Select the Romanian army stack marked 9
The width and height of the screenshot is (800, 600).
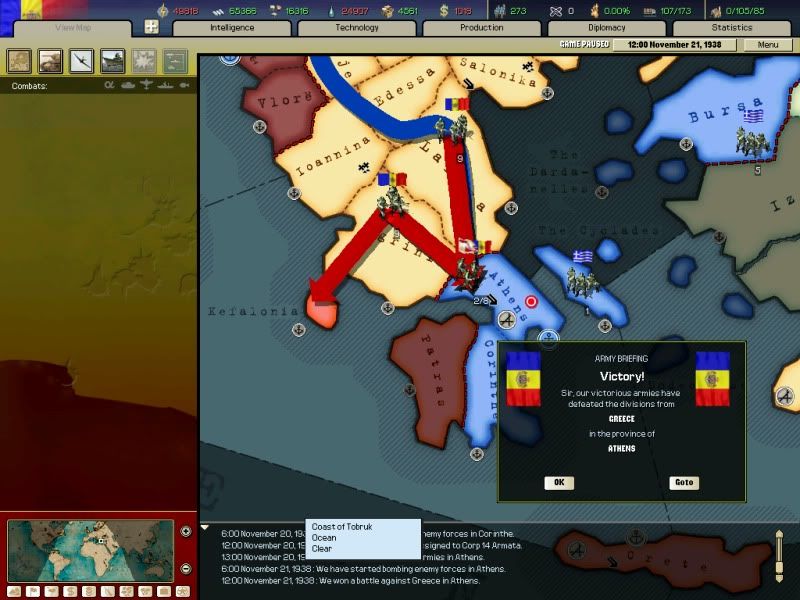(453, 130)
